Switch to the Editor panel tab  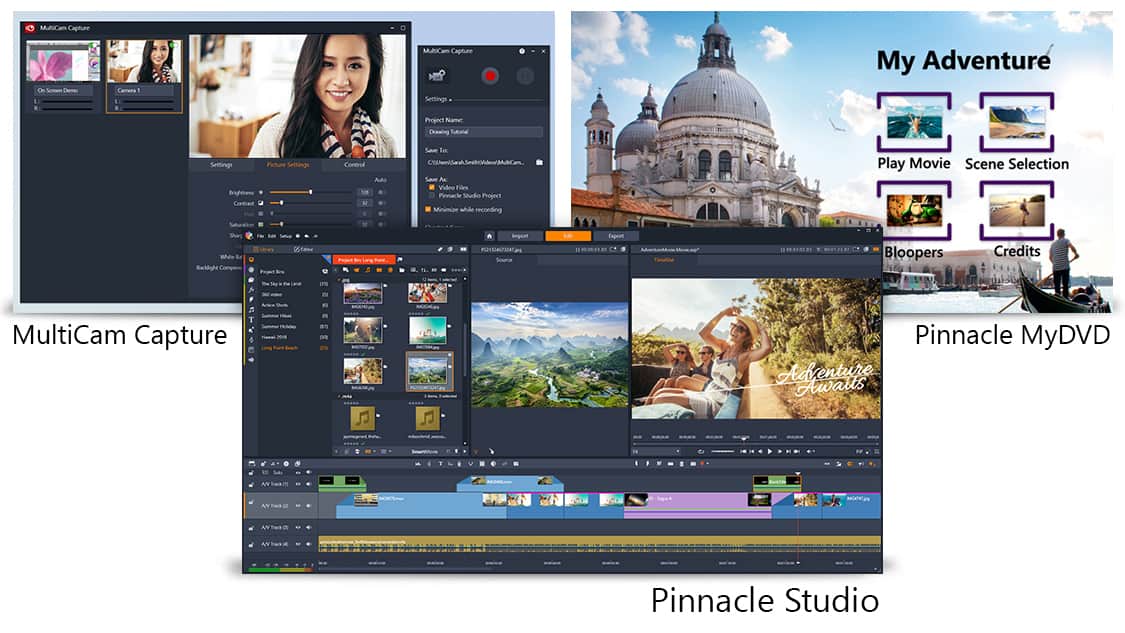(x=303, y=249)
